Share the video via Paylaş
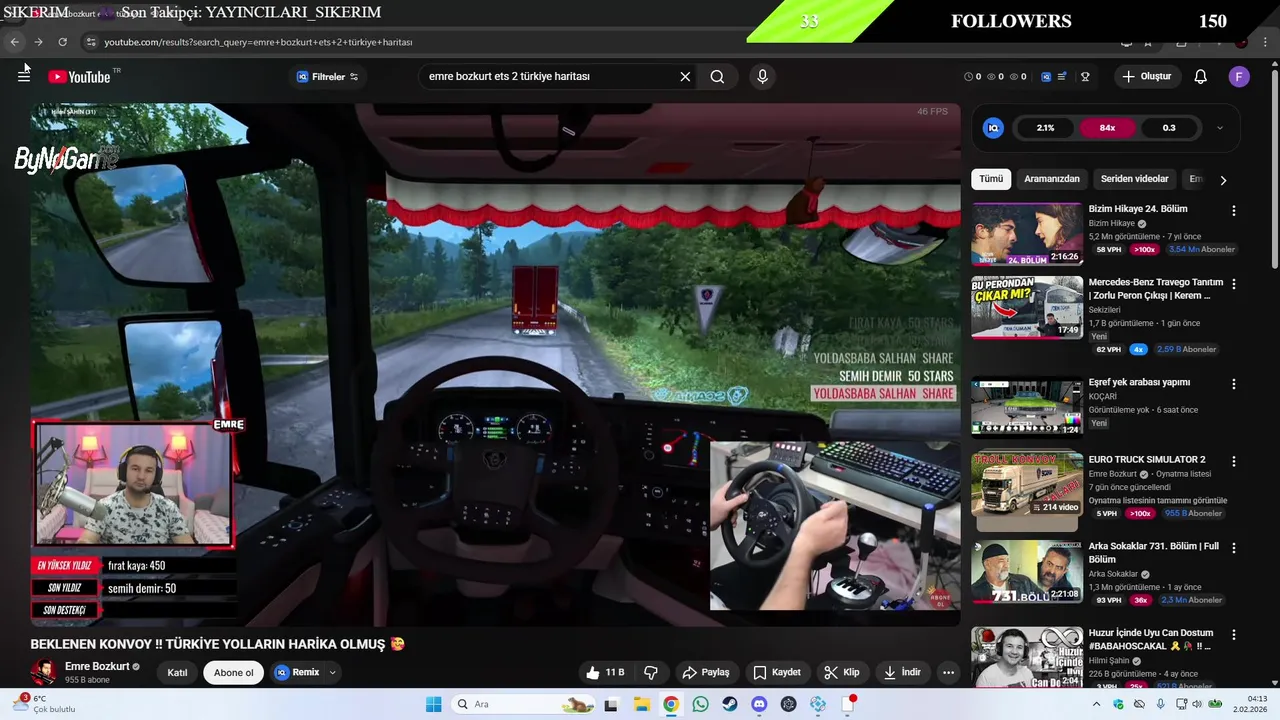This screenshot has height=720, width=1280. point(706,672)
